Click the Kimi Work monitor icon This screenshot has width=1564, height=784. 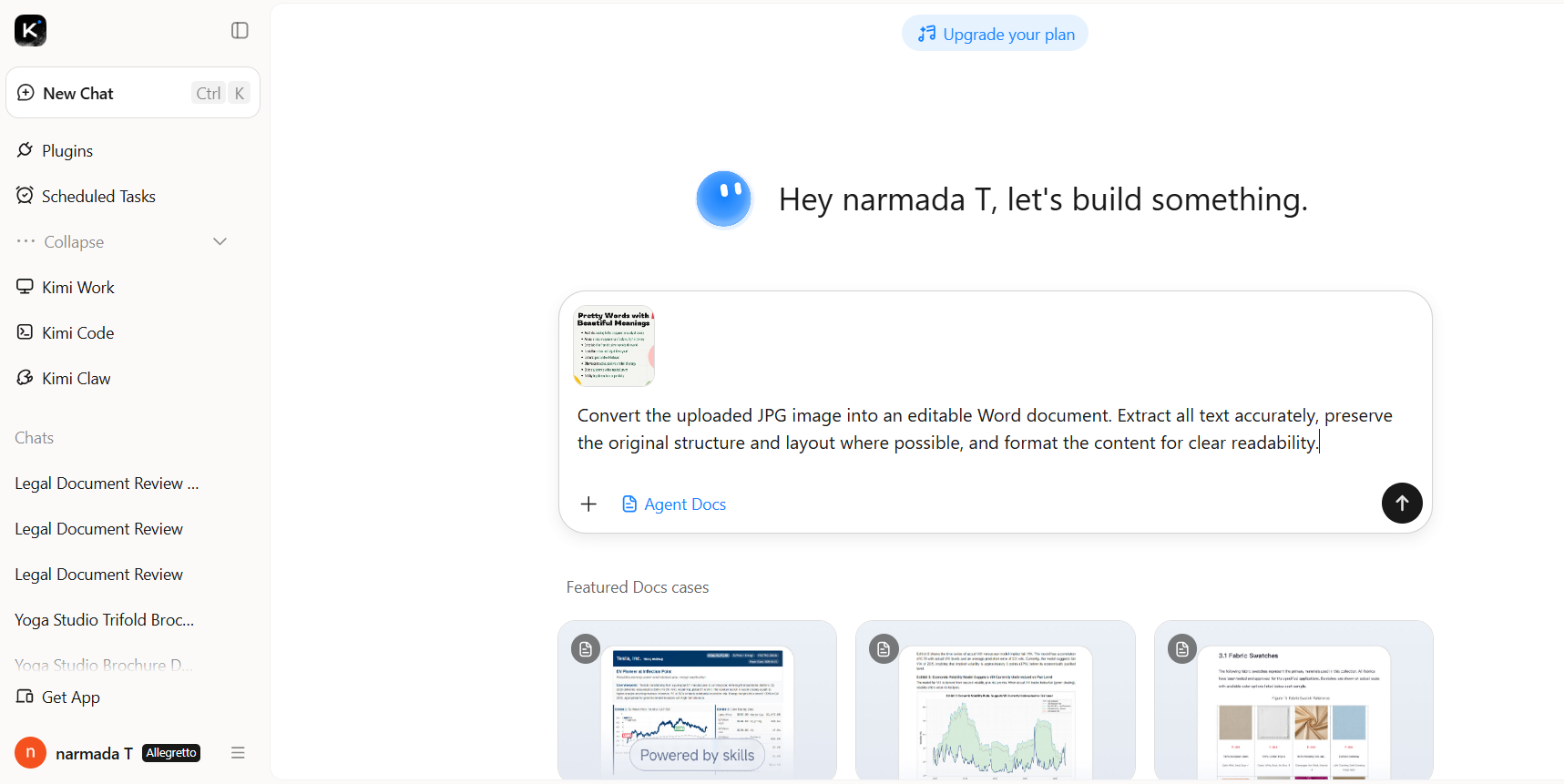[25, 286]
